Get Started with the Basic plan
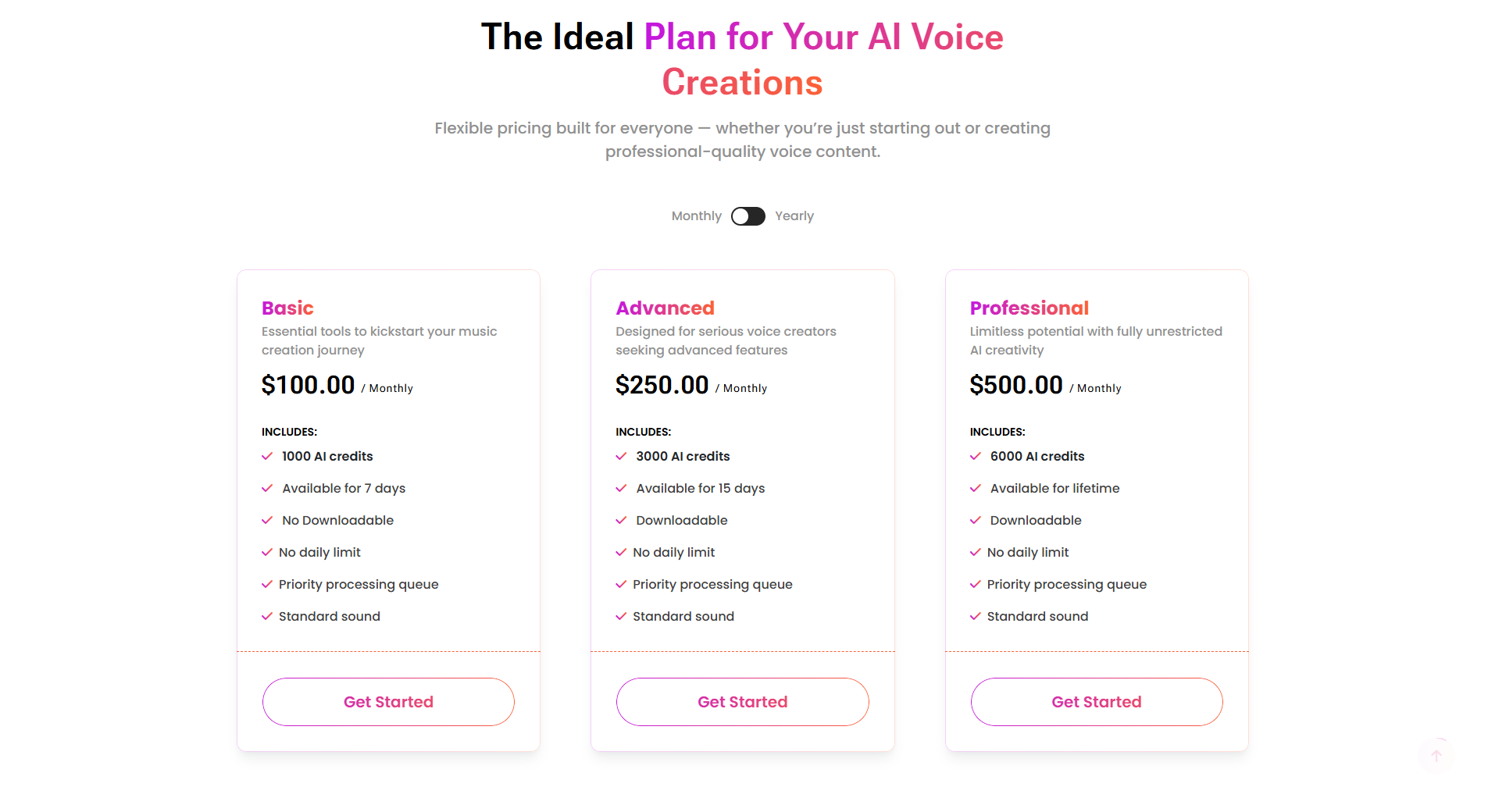The width and height of the screenshot is (1488, 812). tap(388, 702)
